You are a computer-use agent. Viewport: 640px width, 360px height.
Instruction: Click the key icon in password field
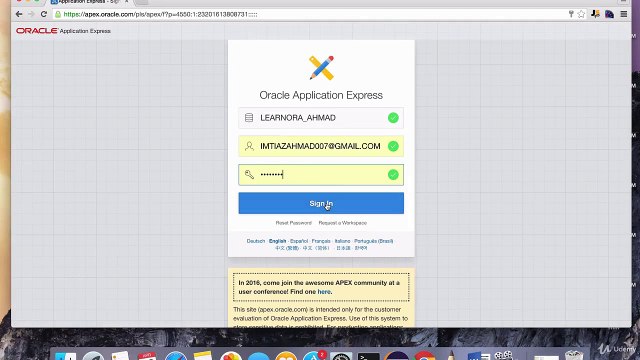click(x=249, y=175)
